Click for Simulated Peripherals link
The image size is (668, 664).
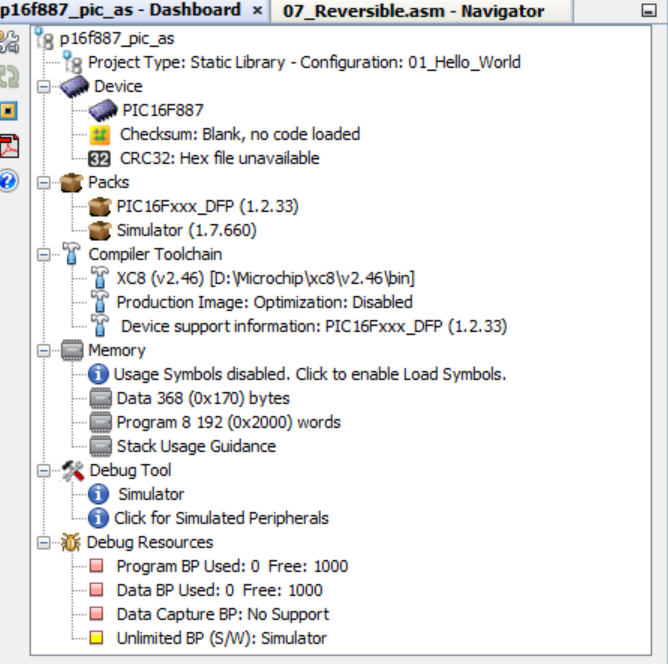point(221,518)
